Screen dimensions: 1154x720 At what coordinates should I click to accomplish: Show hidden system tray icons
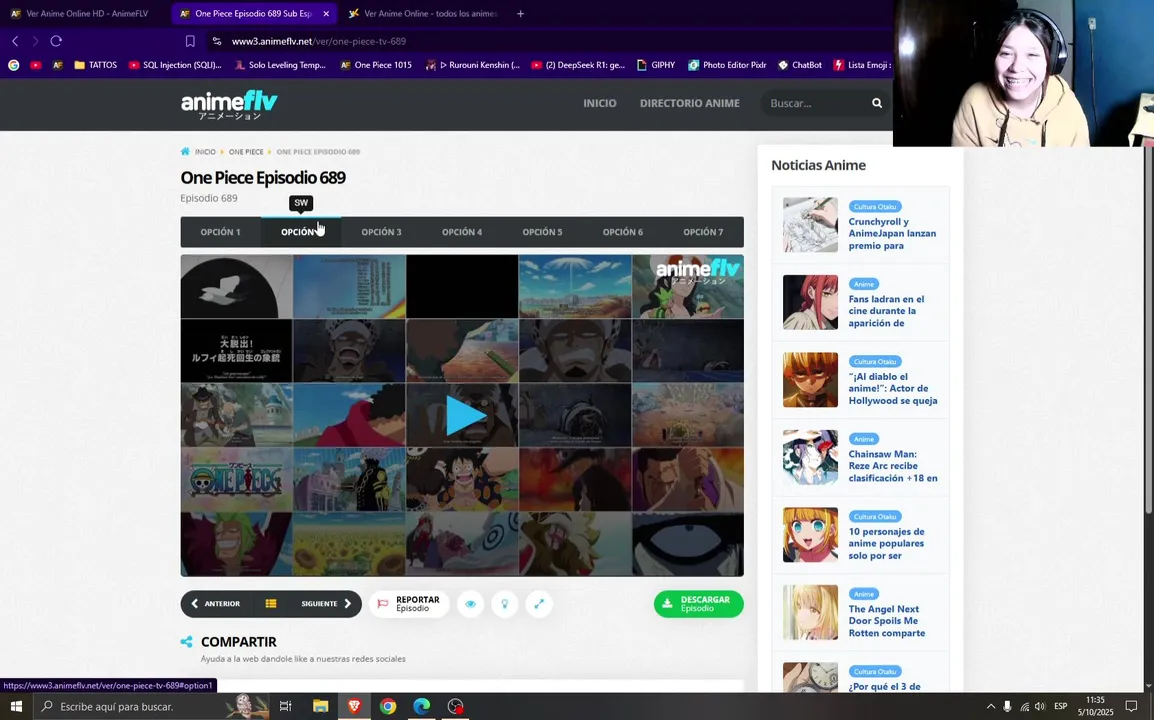click(x=991, y=706)
